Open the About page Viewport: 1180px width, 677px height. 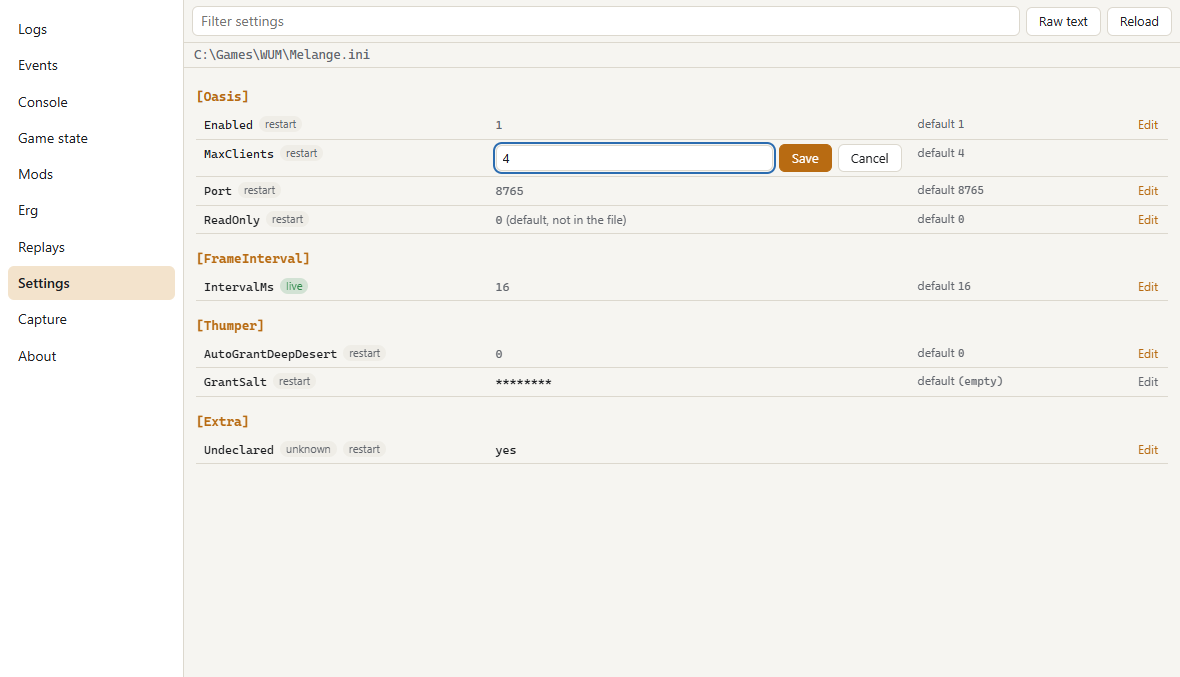91,356
